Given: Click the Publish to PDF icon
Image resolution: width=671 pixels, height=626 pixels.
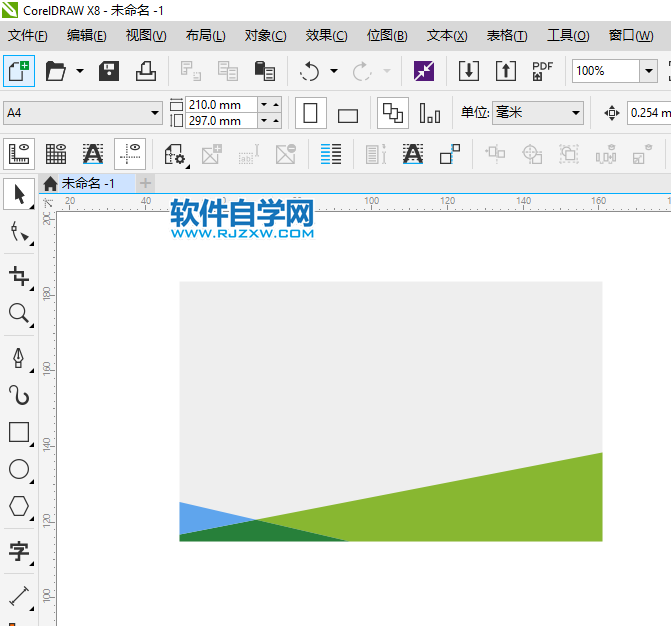Looking at the screenshot, I should [542, 71].
